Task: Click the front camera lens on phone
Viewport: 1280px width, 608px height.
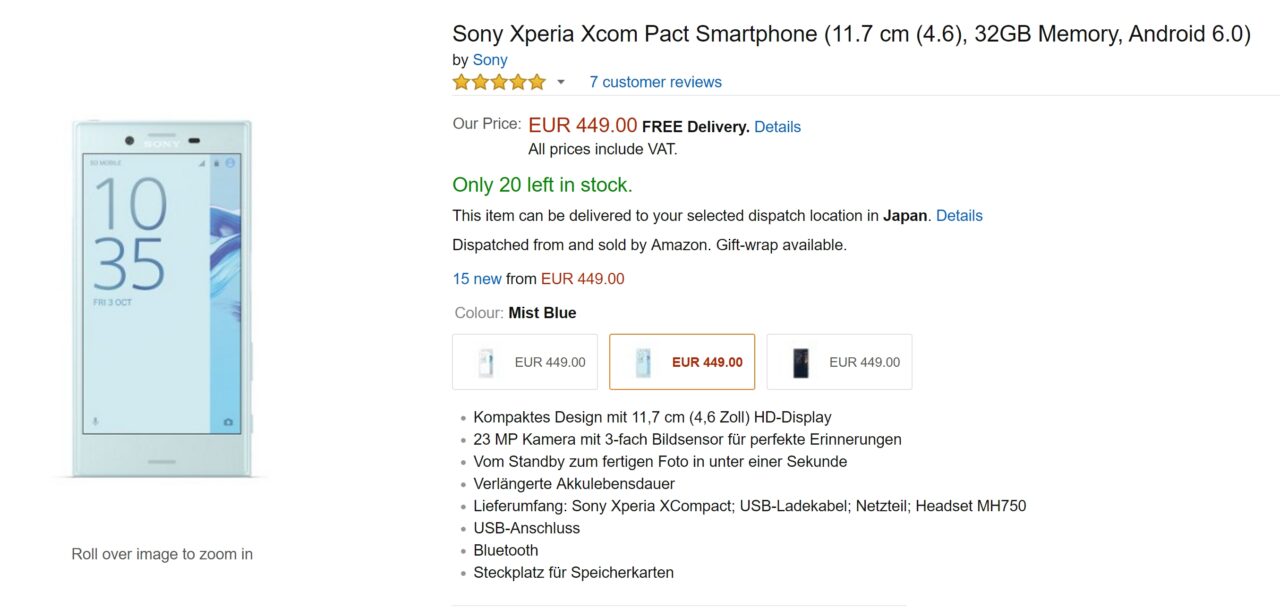Action: [x=130, y=140]
